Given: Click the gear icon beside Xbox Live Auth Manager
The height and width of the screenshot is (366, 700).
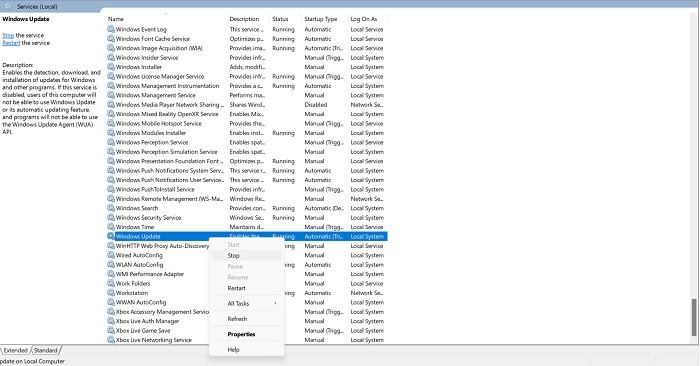Looking at the screenshot, I should click(x=111, y=321).
